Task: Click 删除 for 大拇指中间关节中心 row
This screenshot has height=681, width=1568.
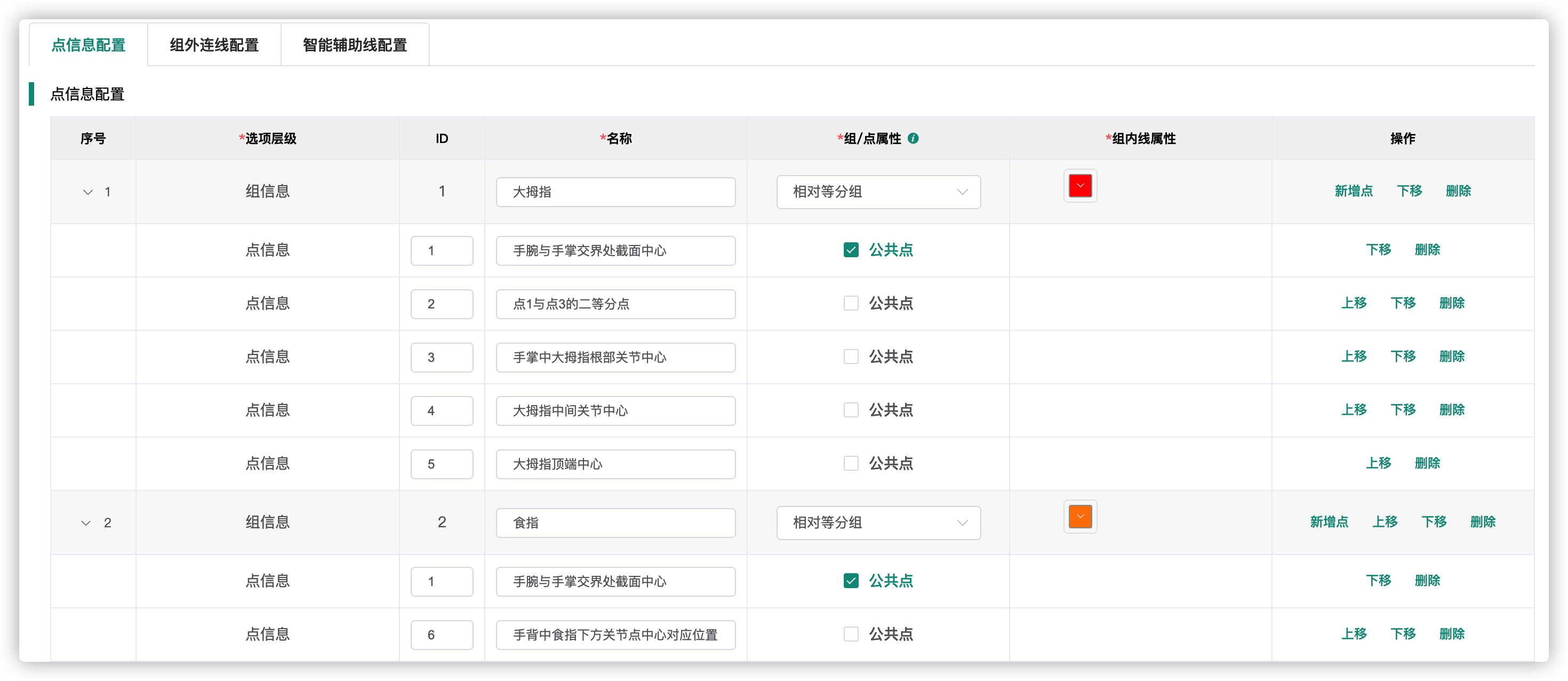Action: (1452, 410)
